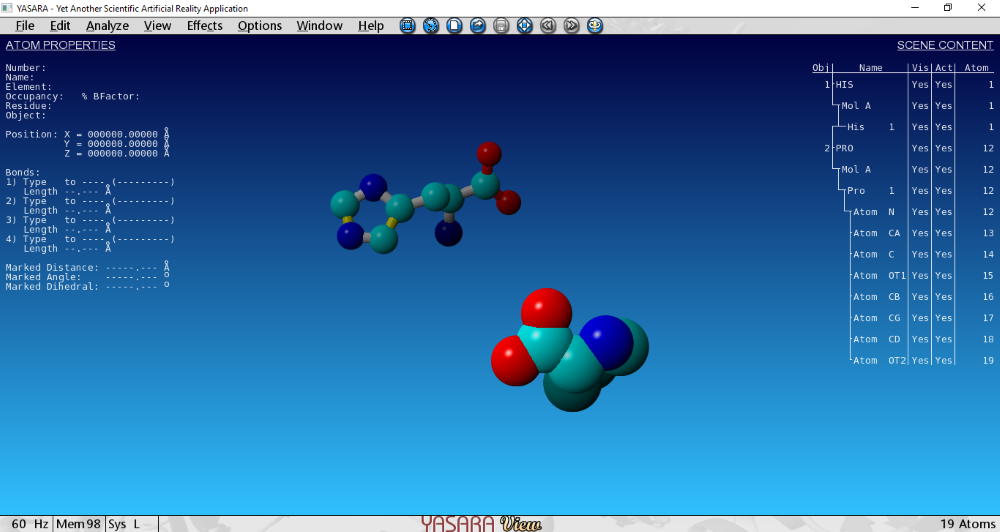Click the '60 Hz' status bar entry
1000x532 pixels.
[29, 524]
